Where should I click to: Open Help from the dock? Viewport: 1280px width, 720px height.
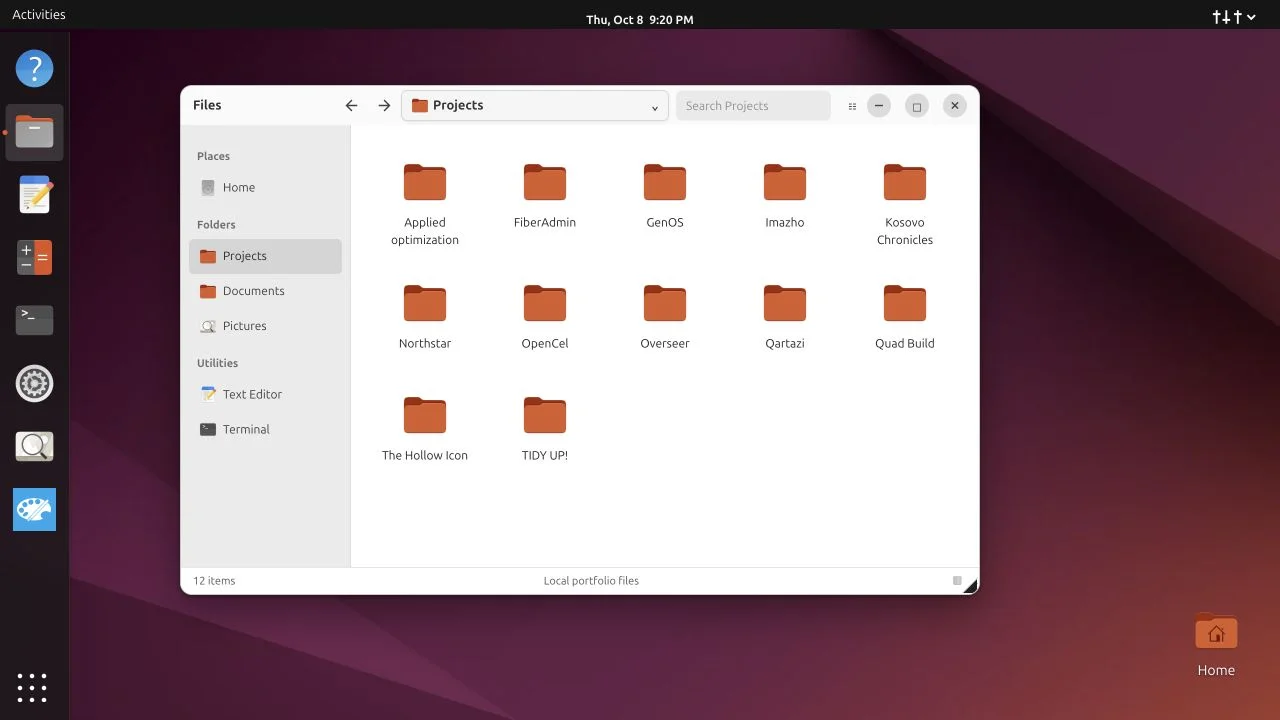click(34, 69)
